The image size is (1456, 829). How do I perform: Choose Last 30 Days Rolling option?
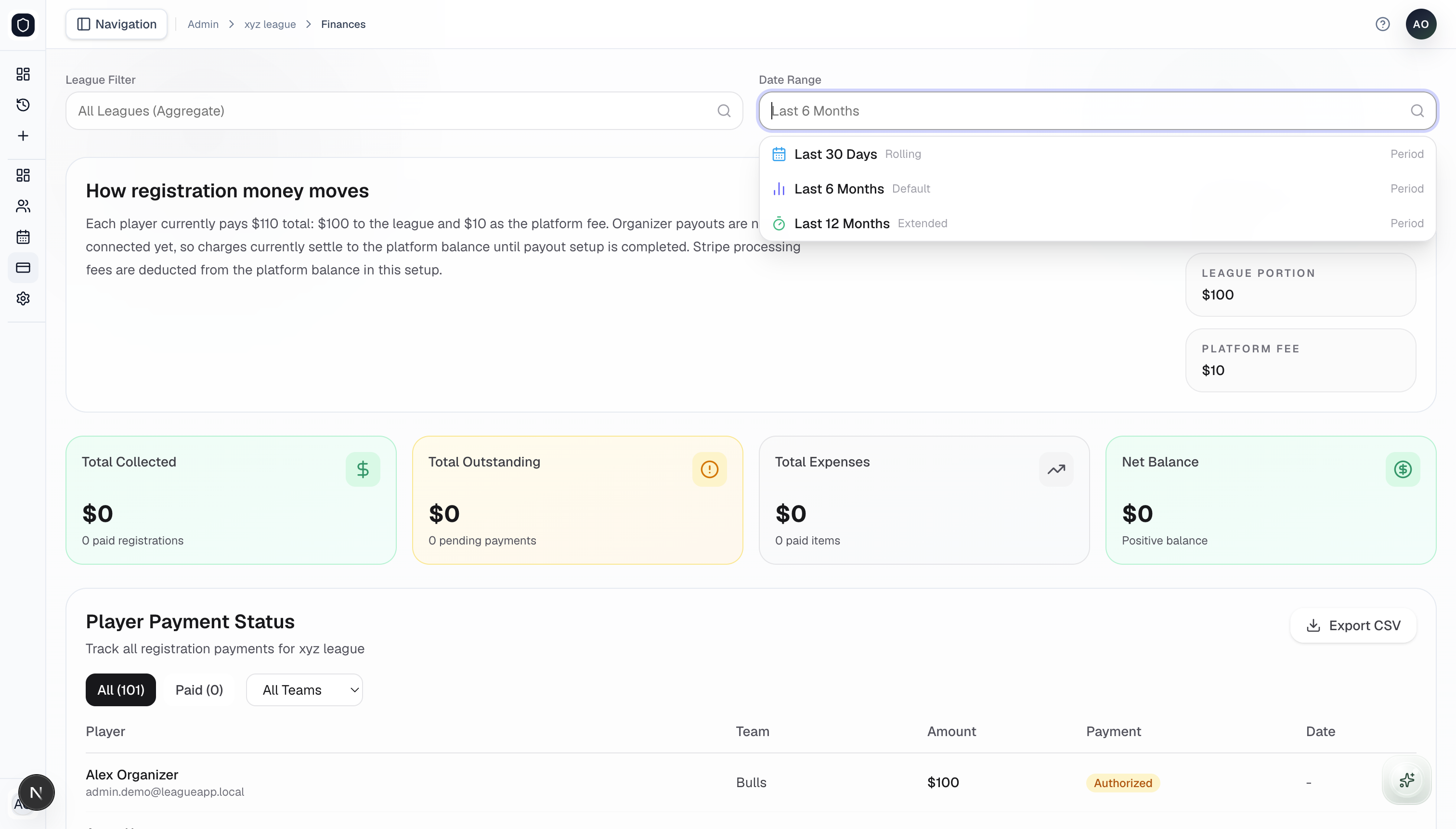(1097, 155)
